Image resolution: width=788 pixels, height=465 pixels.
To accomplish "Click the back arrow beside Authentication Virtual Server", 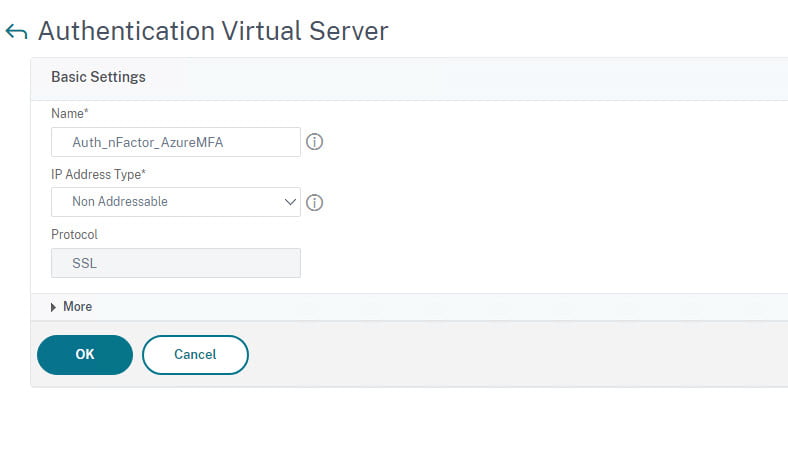I will 16,32.
